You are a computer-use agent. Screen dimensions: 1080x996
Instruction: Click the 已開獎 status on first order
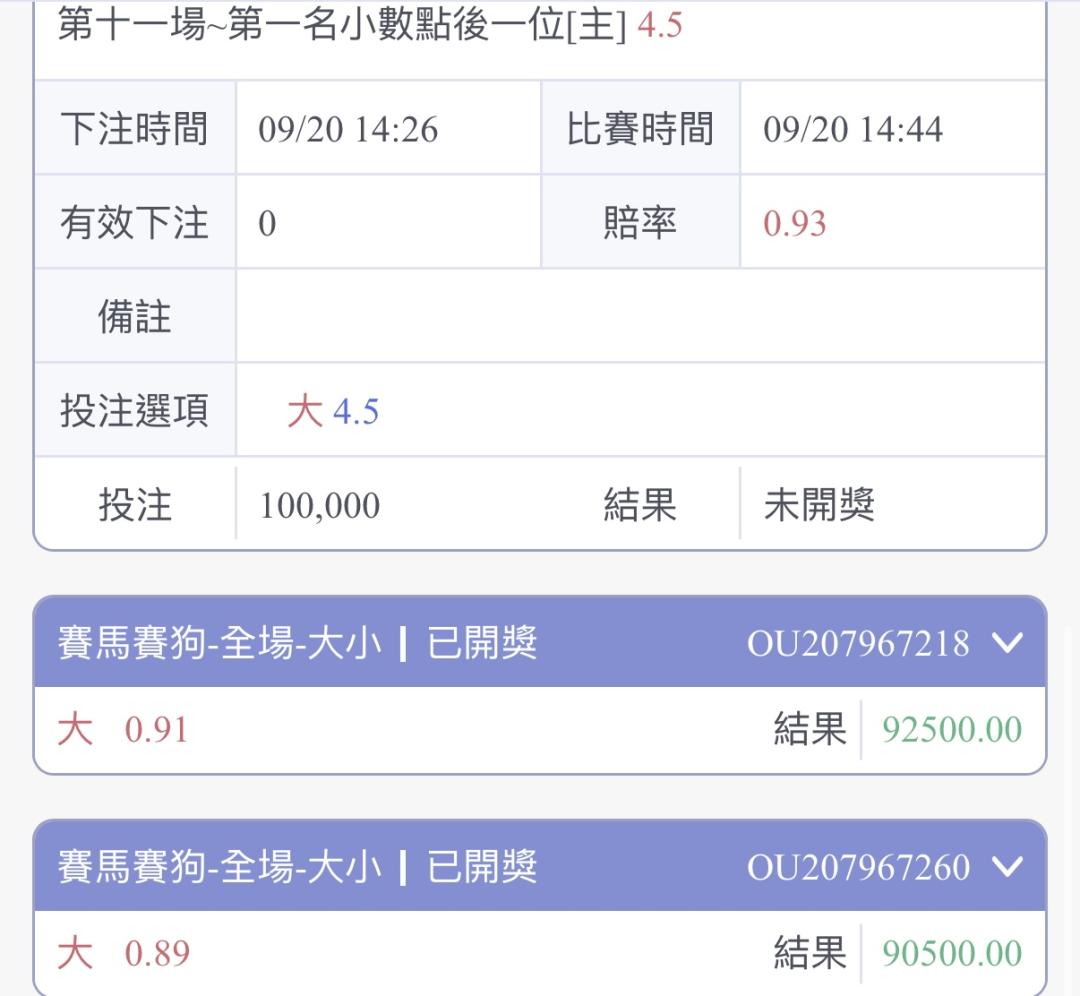click(x=481, y=643)
